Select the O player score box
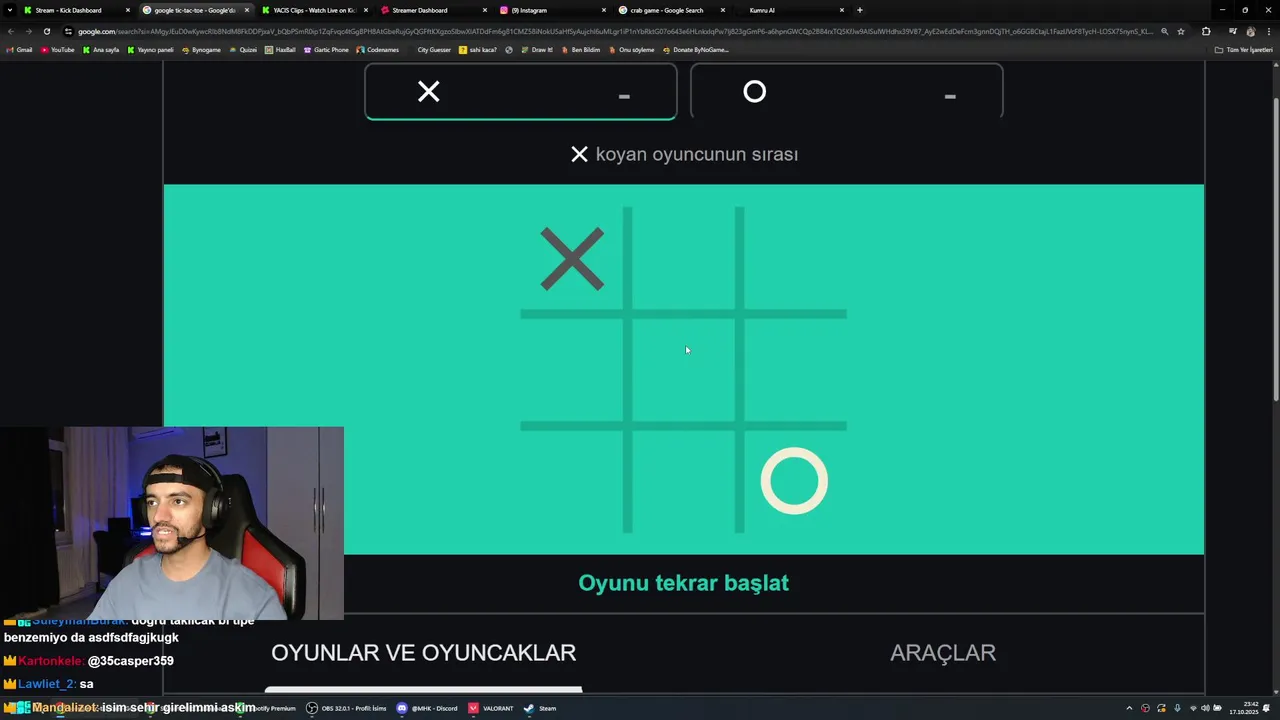Viewport: 1280px width, 720px height. click(846, 92)
